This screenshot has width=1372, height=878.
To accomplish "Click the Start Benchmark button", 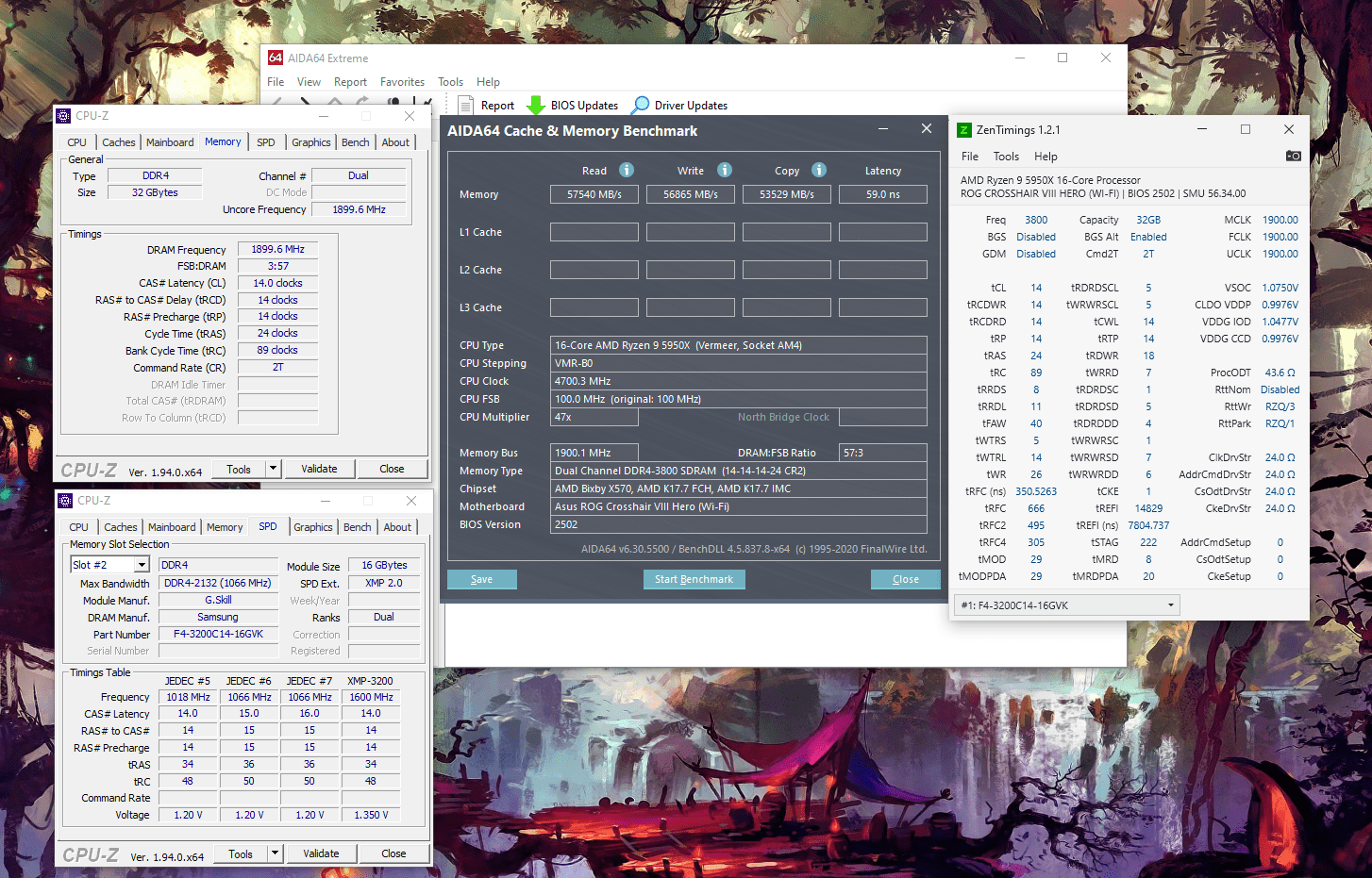I will (x=694, y=579).
